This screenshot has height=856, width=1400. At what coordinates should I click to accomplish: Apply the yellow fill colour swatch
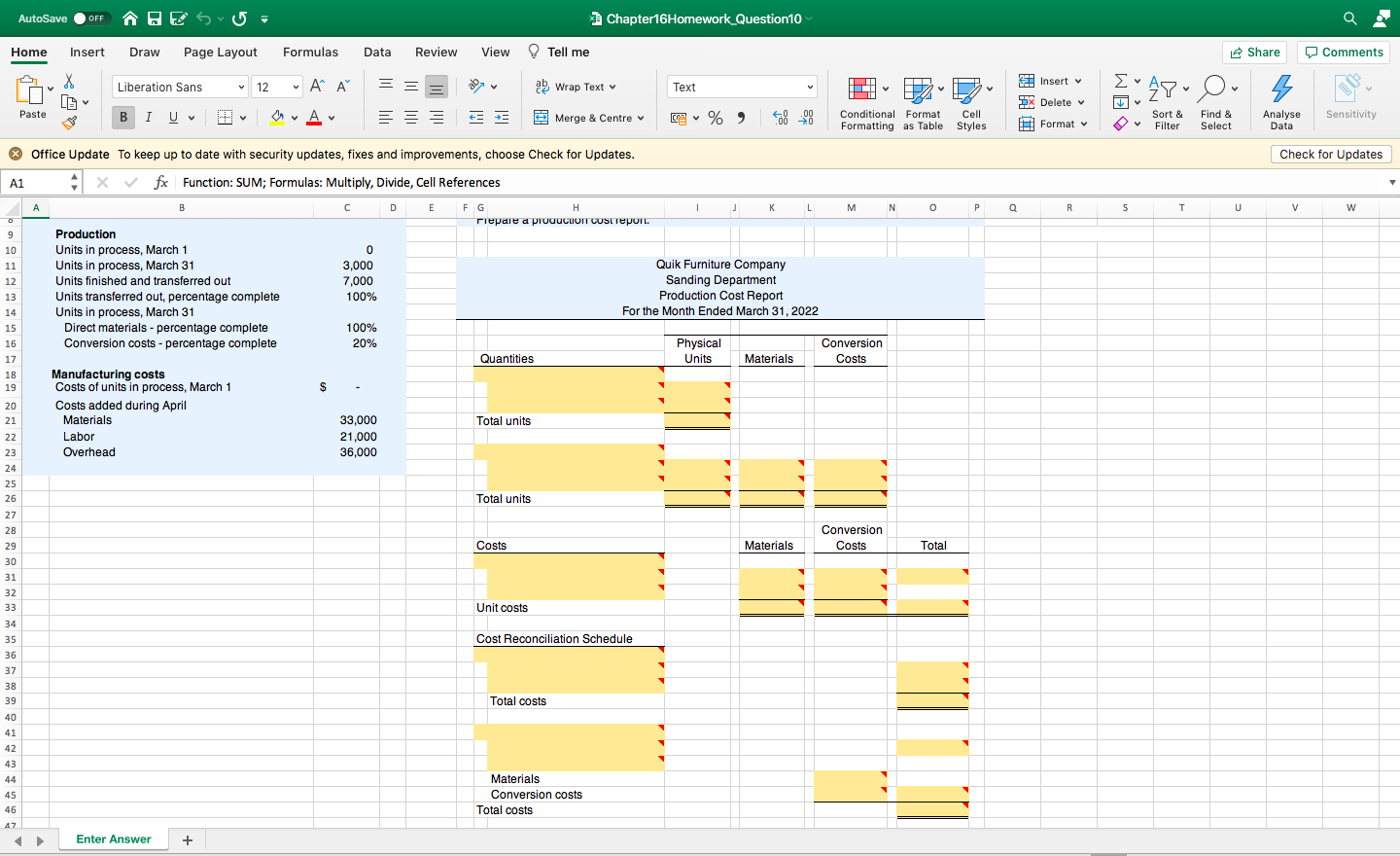tap(277, 118)
